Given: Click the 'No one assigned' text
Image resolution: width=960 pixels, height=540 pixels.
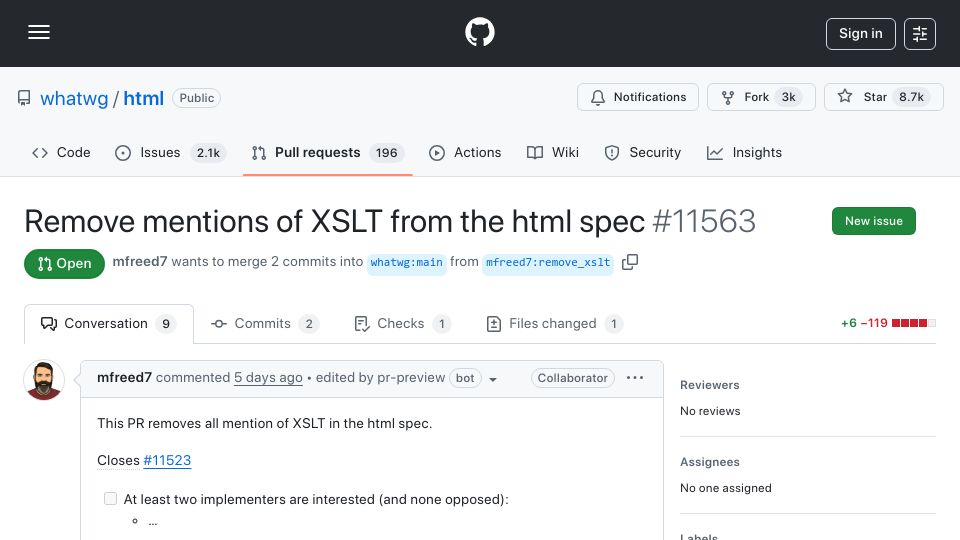Looking at the screenshot, I should pos(726,488).
